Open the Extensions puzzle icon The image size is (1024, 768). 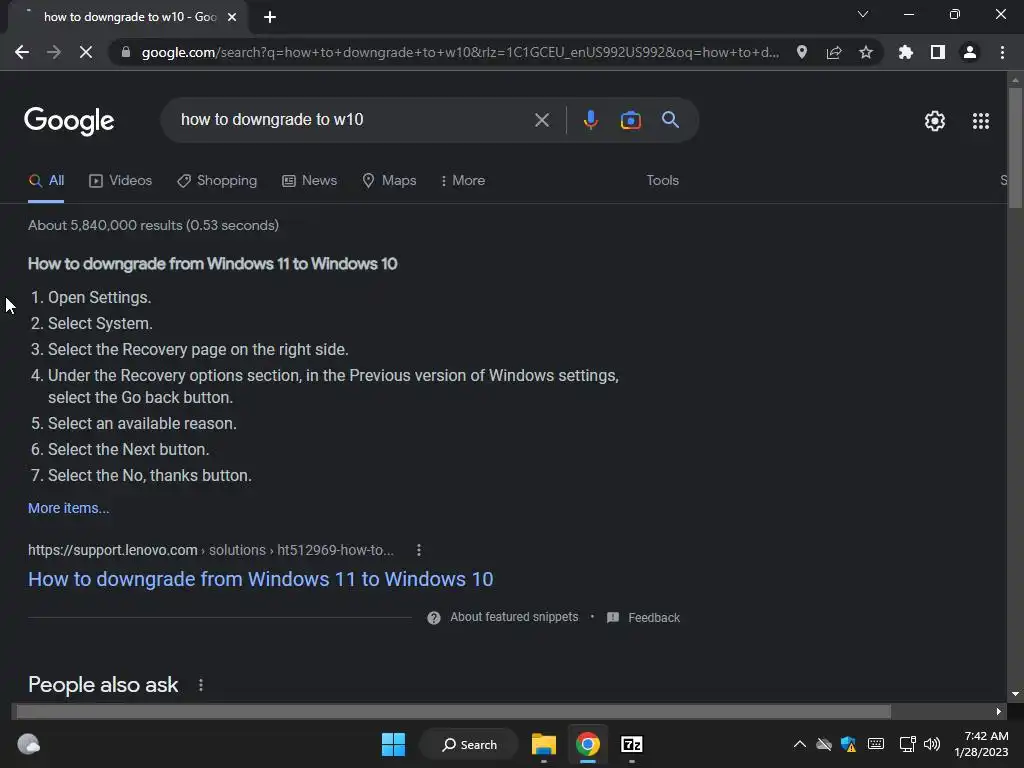click(x=906, y=52)
